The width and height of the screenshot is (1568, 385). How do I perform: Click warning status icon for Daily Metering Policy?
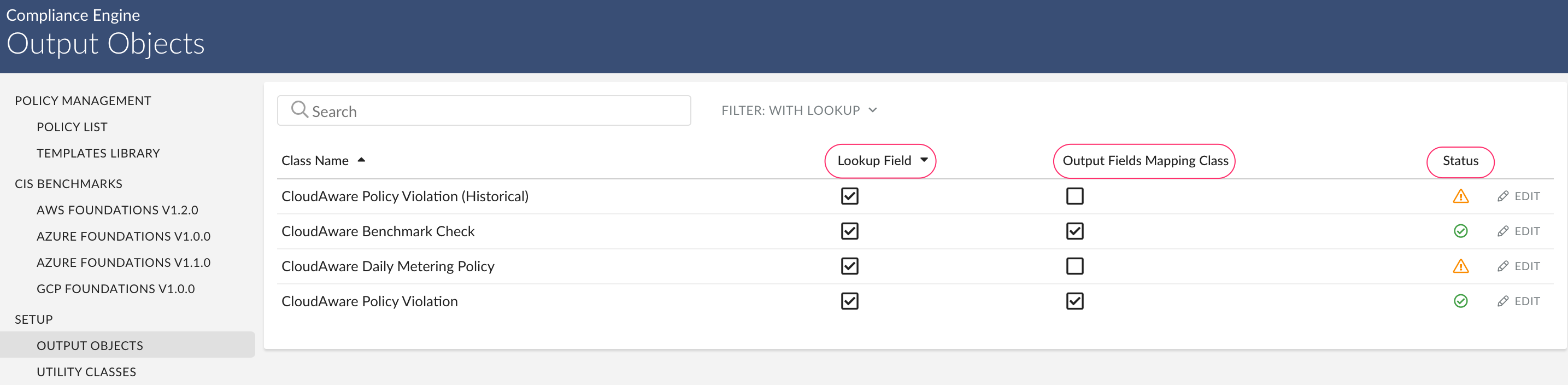(1460, 266)
